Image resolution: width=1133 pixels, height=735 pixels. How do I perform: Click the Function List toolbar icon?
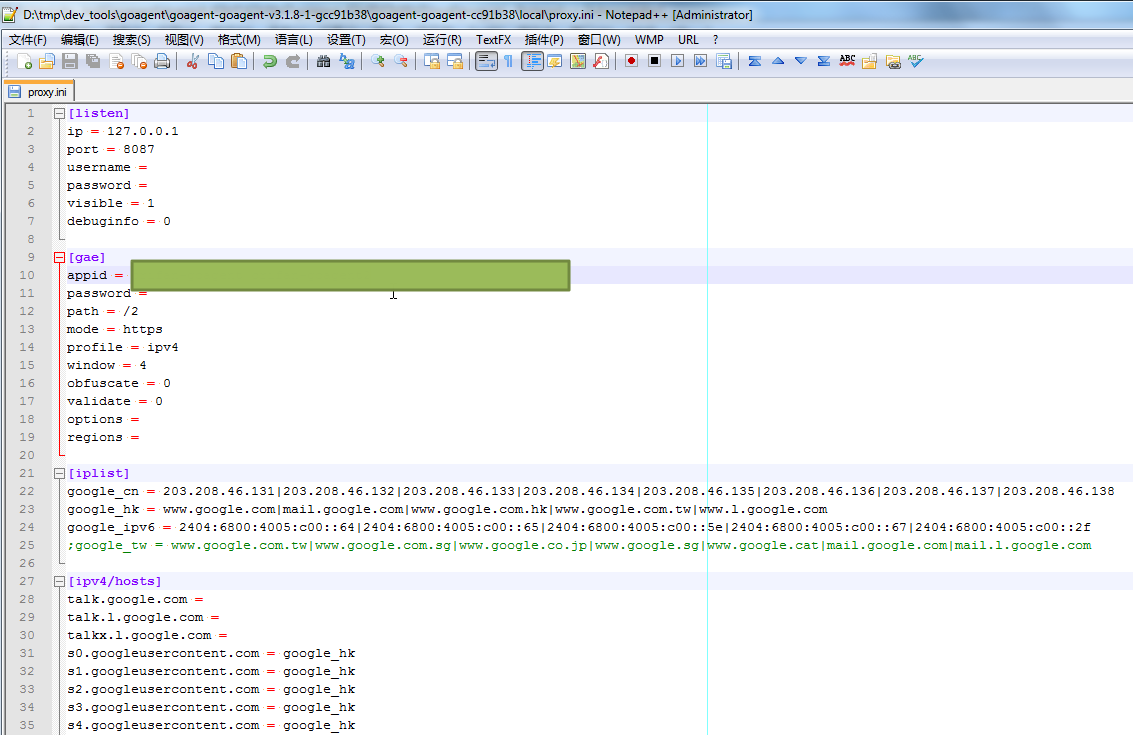[601, 61]
